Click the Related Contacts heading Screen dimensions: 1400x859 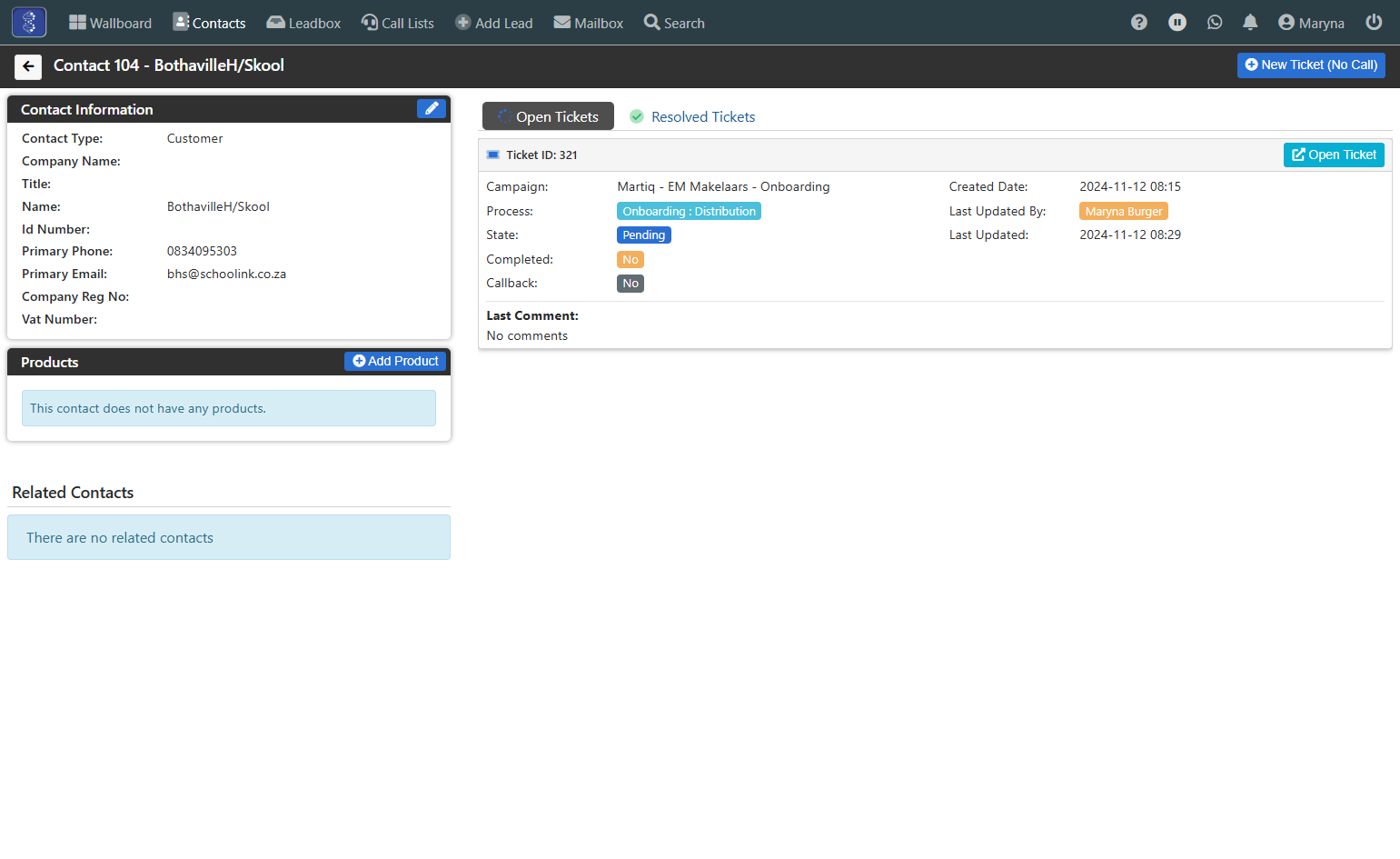click(73, 493)
